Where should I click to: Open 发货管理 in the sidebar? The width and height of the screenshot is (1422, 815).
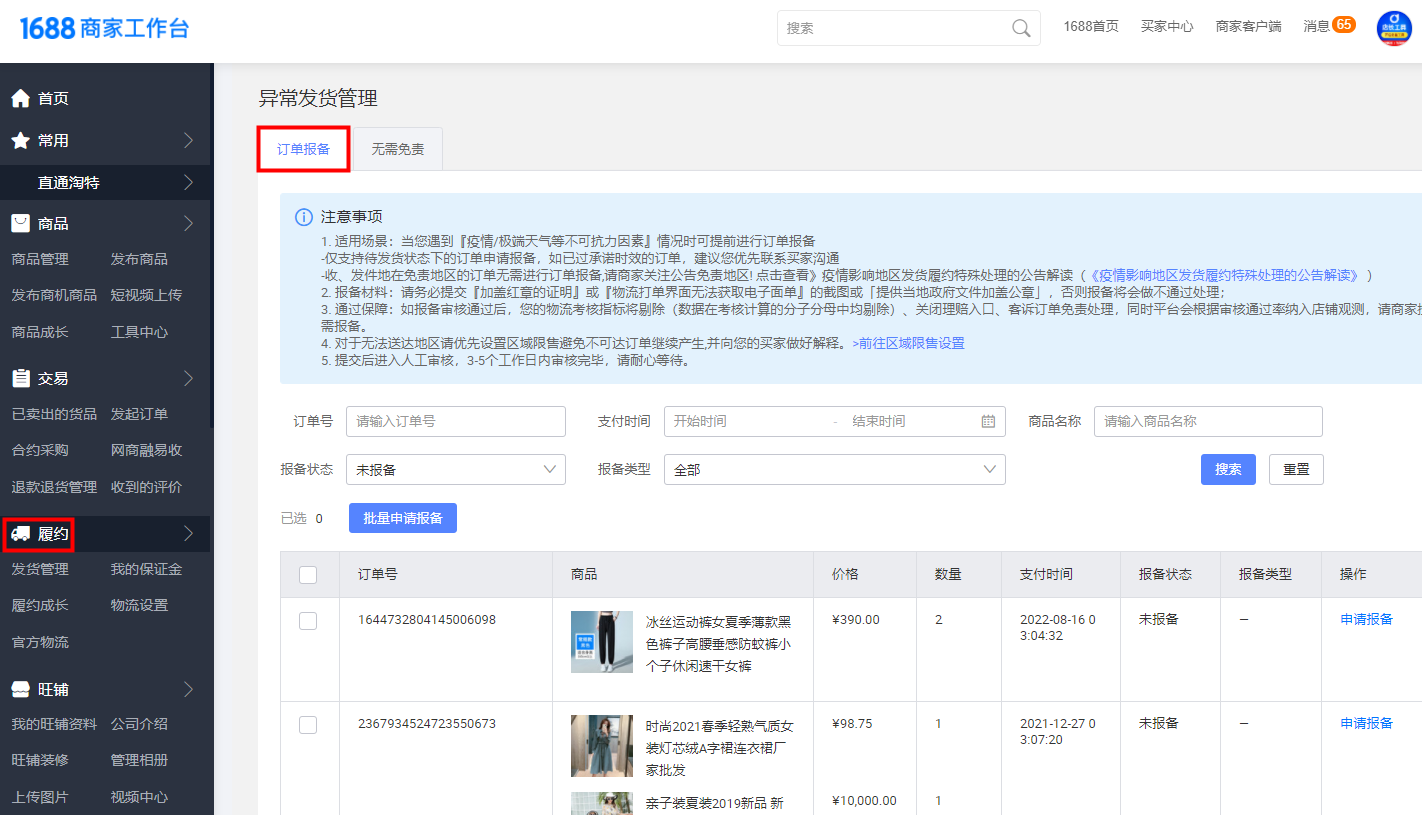pos(40,569)
